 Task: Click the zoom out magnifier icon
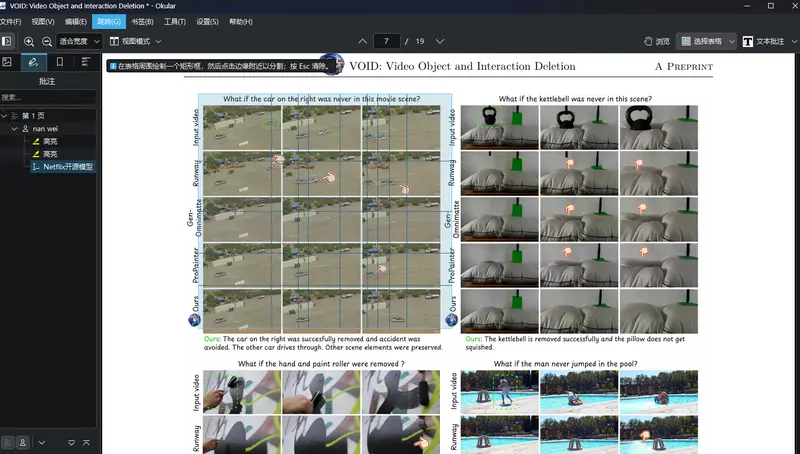(46, 41)
